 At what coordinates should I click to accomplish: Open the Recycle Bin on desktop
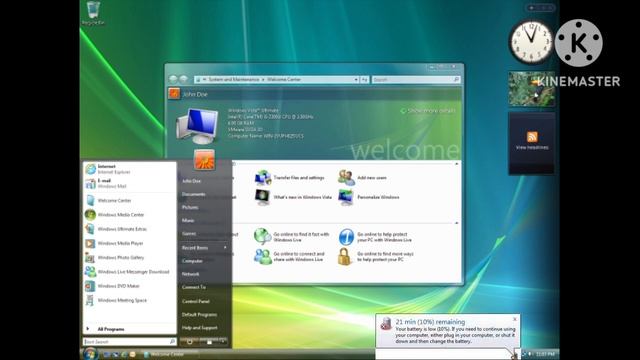point(93,13)
